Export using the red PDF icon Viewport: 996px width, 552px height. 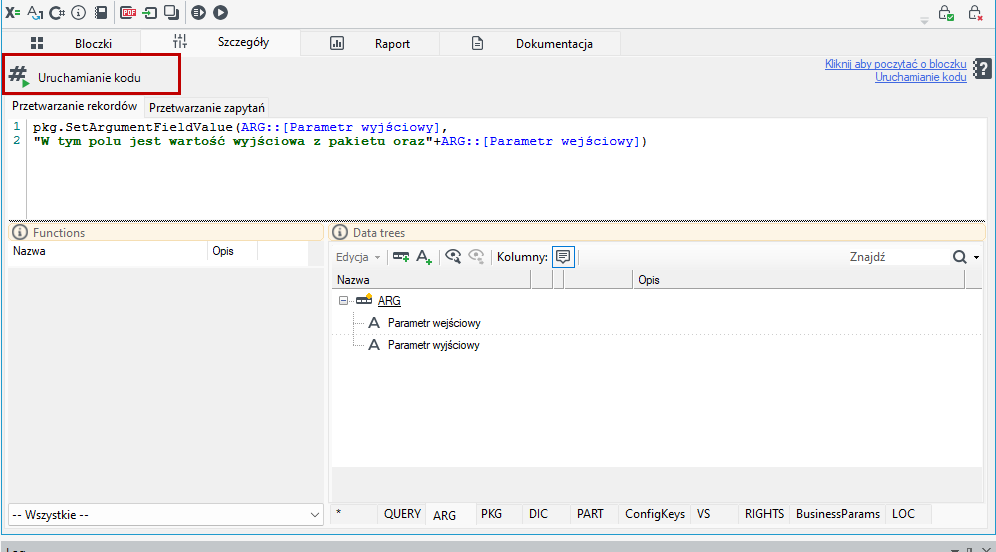128,12
